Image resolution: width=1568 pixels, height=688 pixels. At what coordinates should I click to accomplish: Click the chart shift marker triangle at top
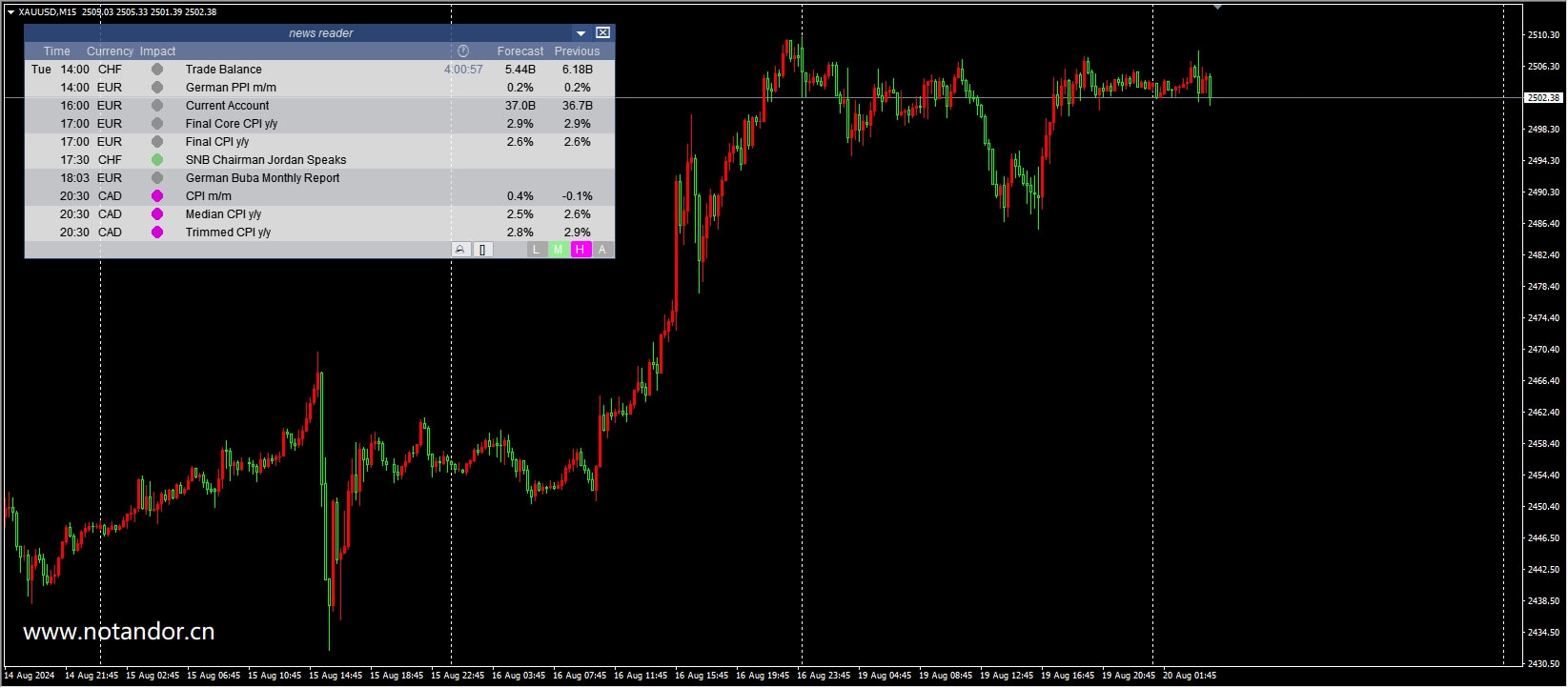click(x=1217, y=7)
